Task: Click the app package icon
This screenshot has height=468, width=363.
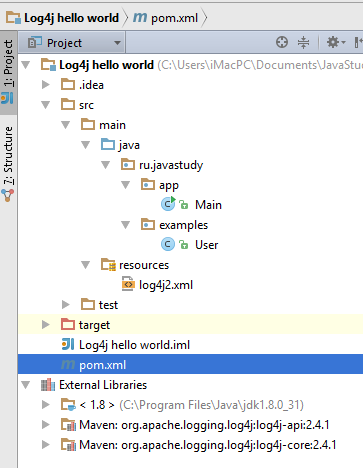Action: 148,184
